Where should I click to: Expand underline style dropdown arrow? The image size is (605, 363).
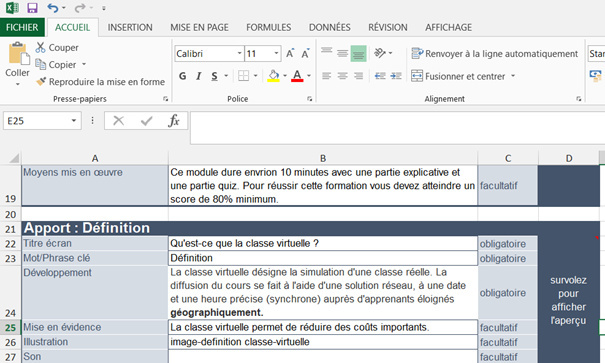[x=226, y=76]
